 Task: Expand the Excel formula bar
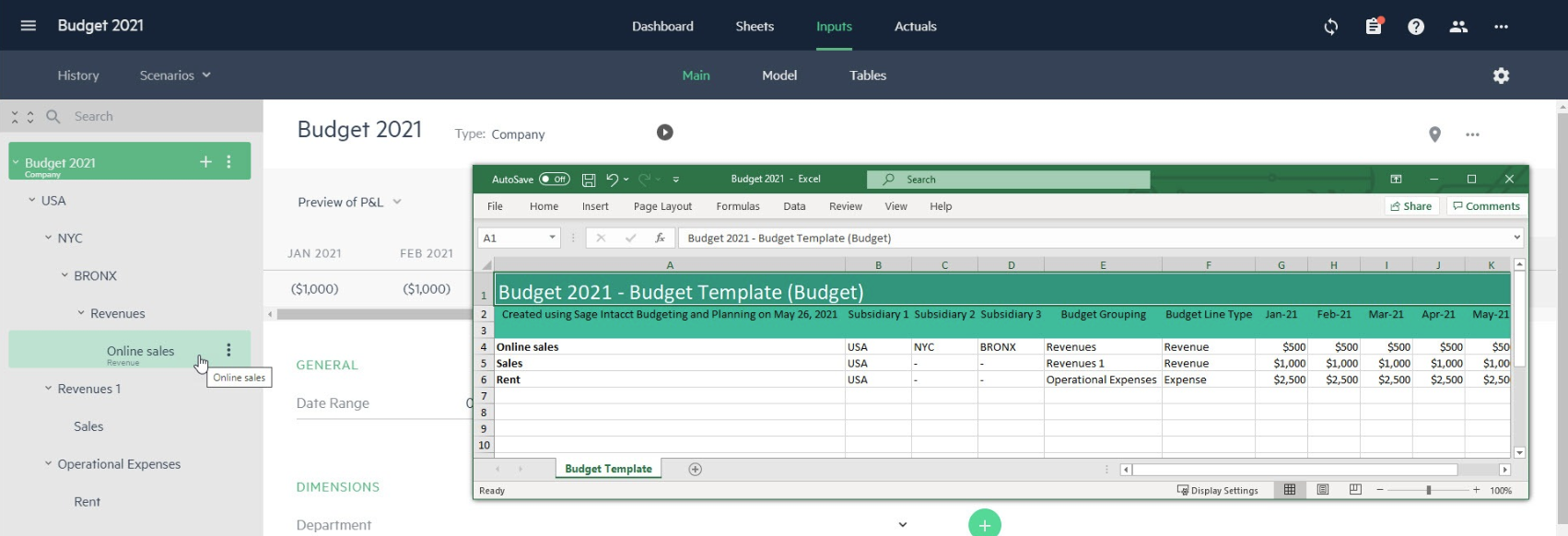pyautogui.click(x=1516, y=238)
